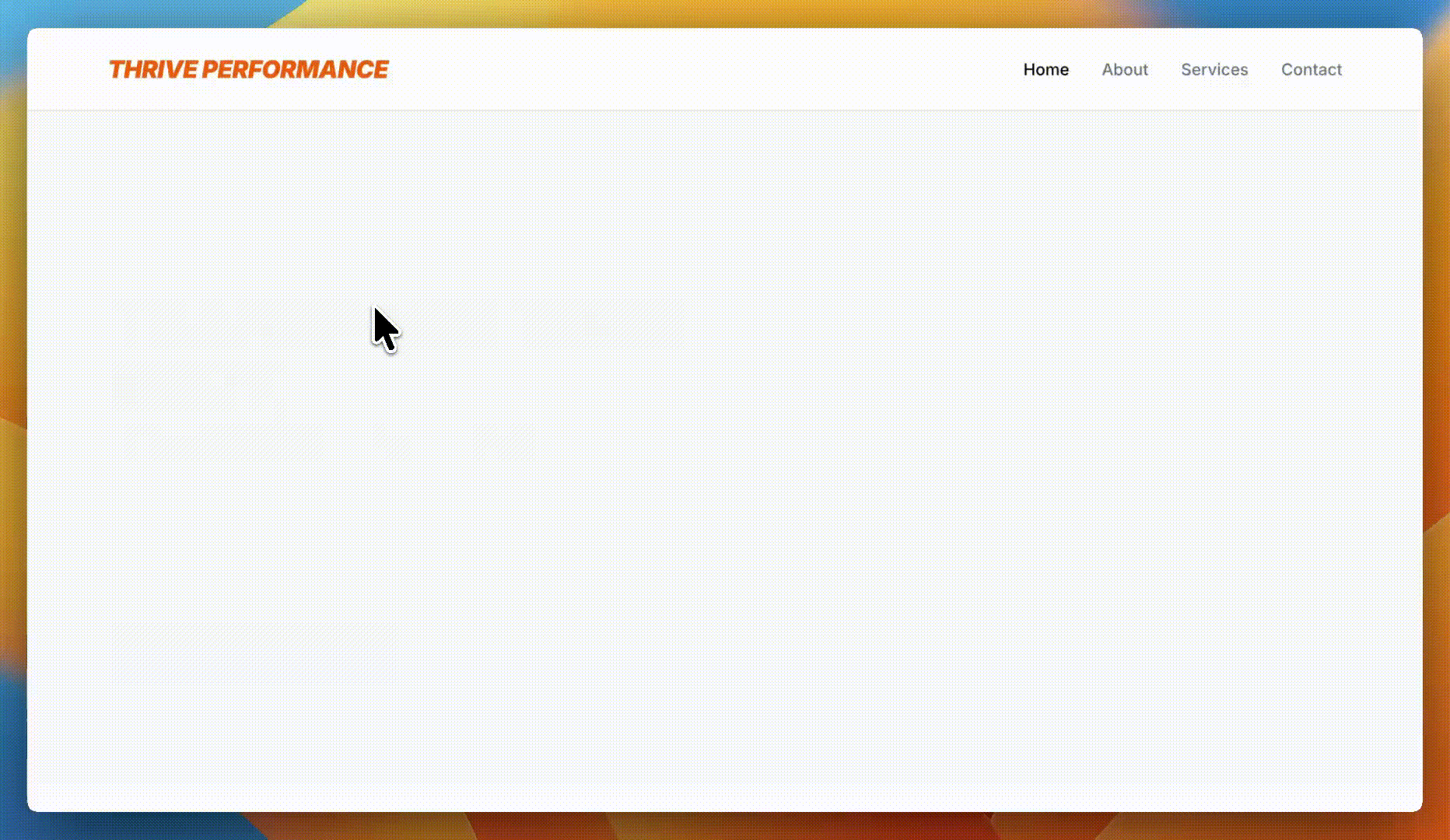Navigate to the Contact page
The height and width of the screenshot is (840, 1450).
1311,69
